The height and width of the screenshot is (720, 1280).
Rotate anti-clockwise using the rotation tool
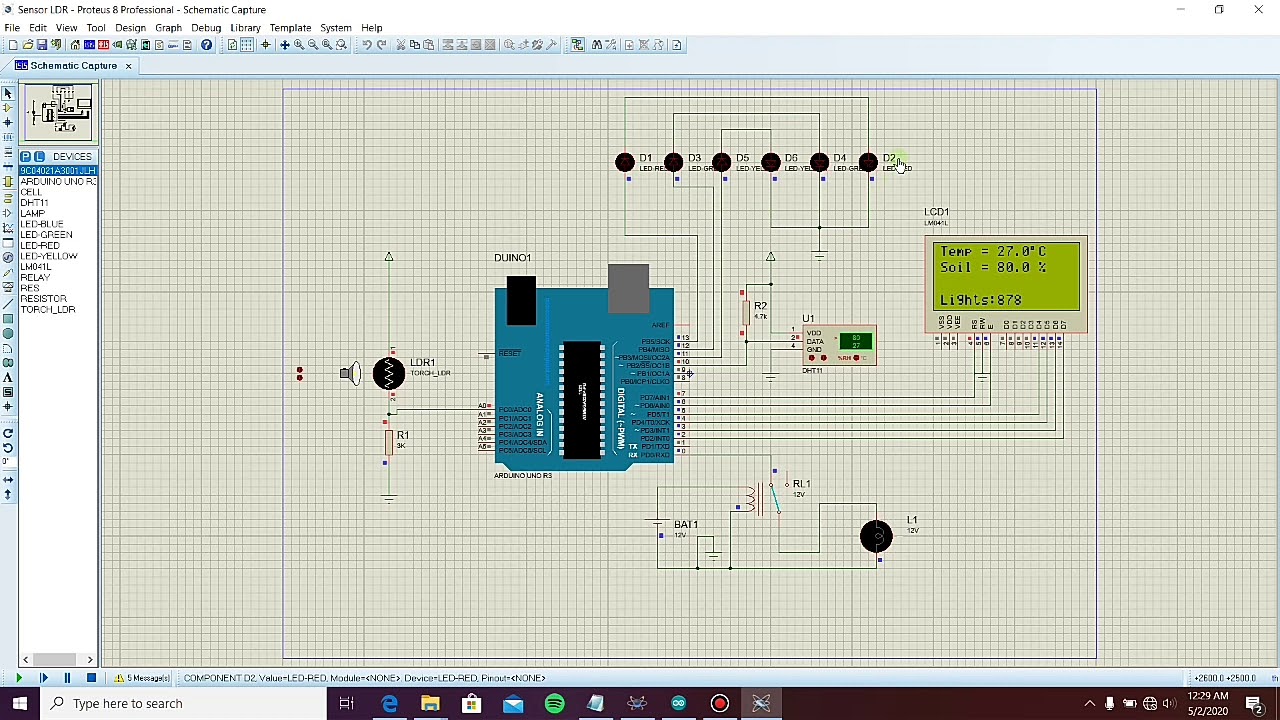click(x=8, y=447)
